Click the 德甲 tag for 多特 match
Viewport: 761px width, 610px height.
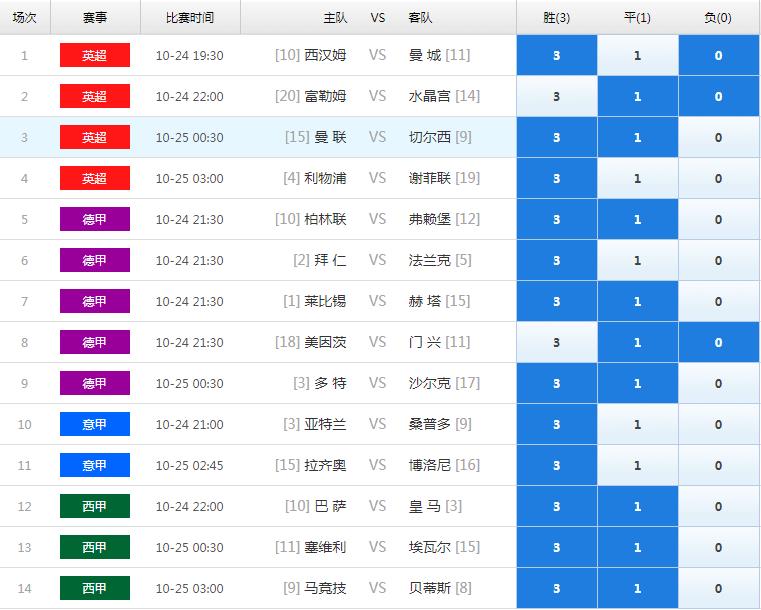(95, 383)
